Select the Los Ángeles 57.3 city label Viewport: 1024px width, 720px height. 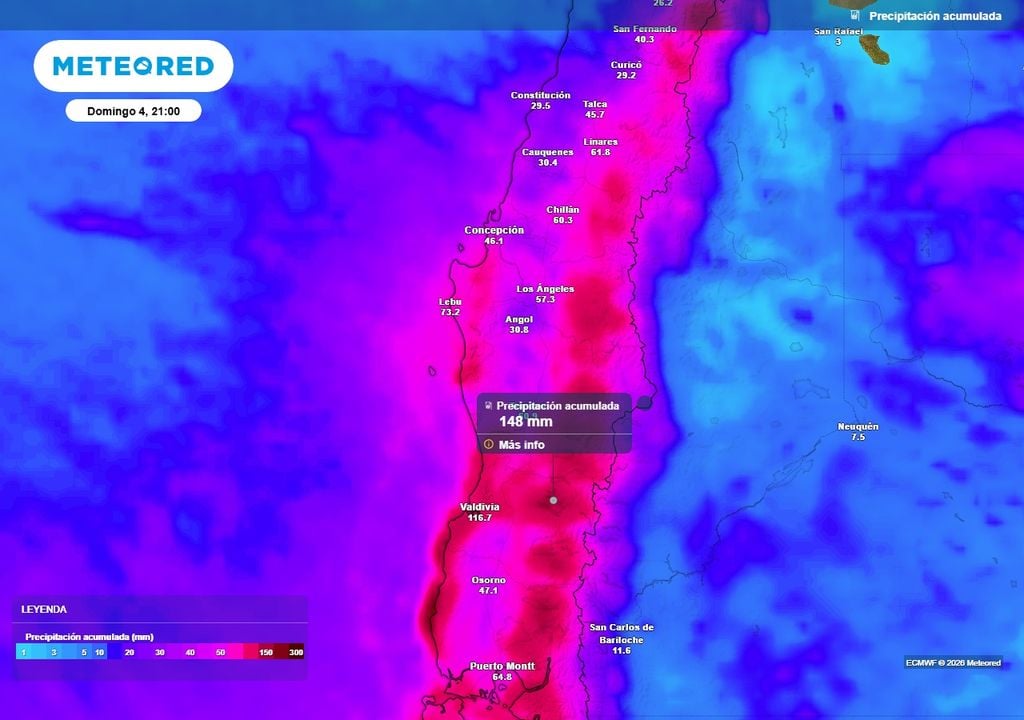[x=545, y=294]
